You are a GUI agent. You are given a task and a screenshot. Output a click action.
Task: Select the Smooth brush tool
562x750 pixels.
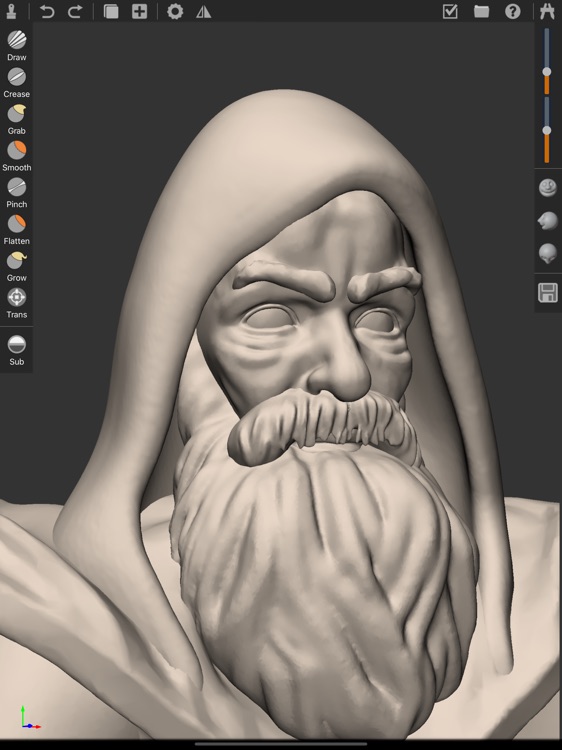pos(16,156)
